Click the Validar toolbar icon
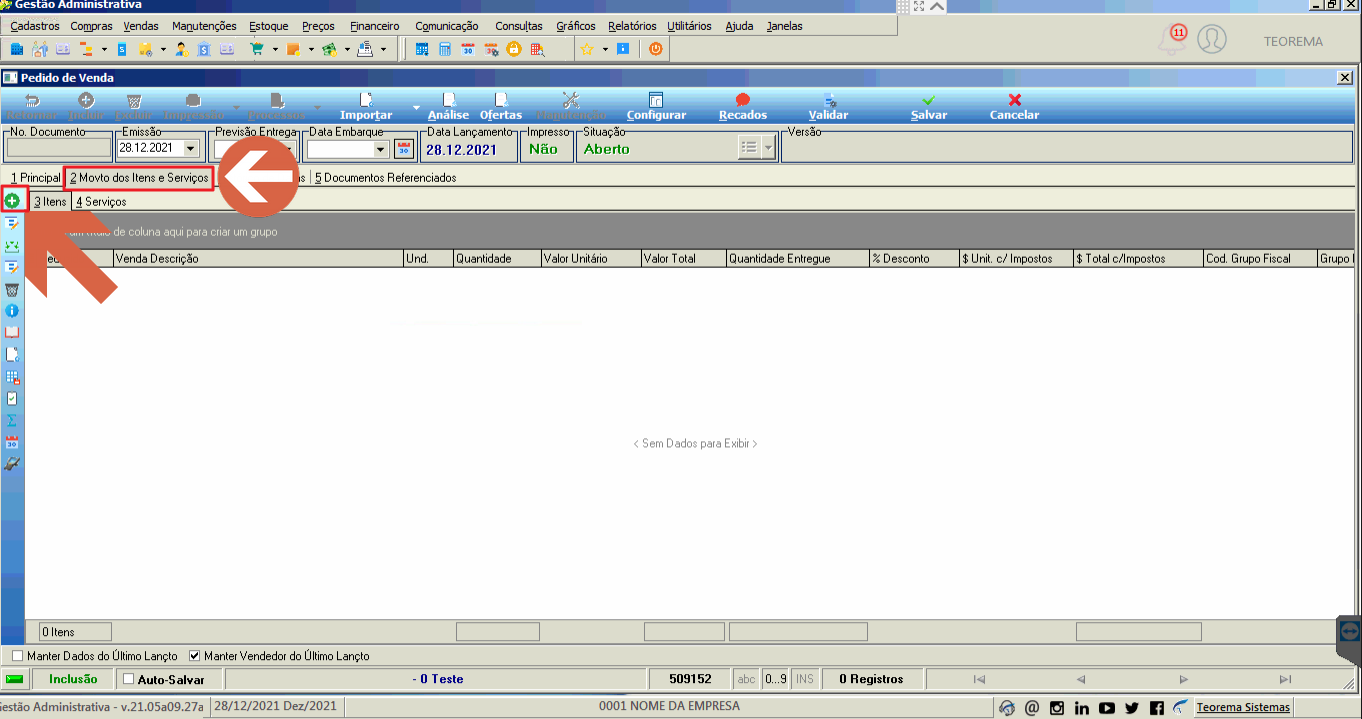 (x=829, y=100)
